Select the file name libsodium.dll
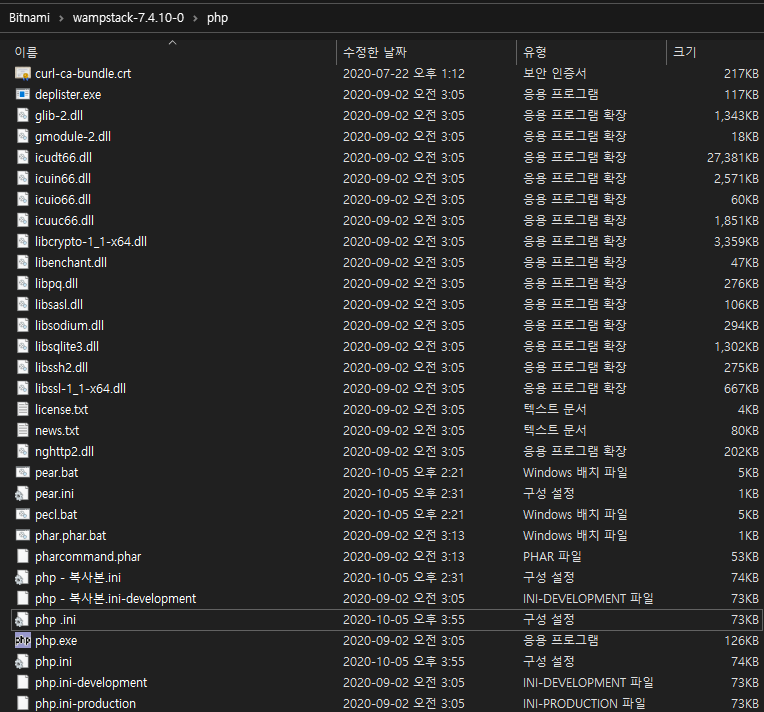This screenshot has height=712, width=764. pyautogui.click(x=69, y=325)
